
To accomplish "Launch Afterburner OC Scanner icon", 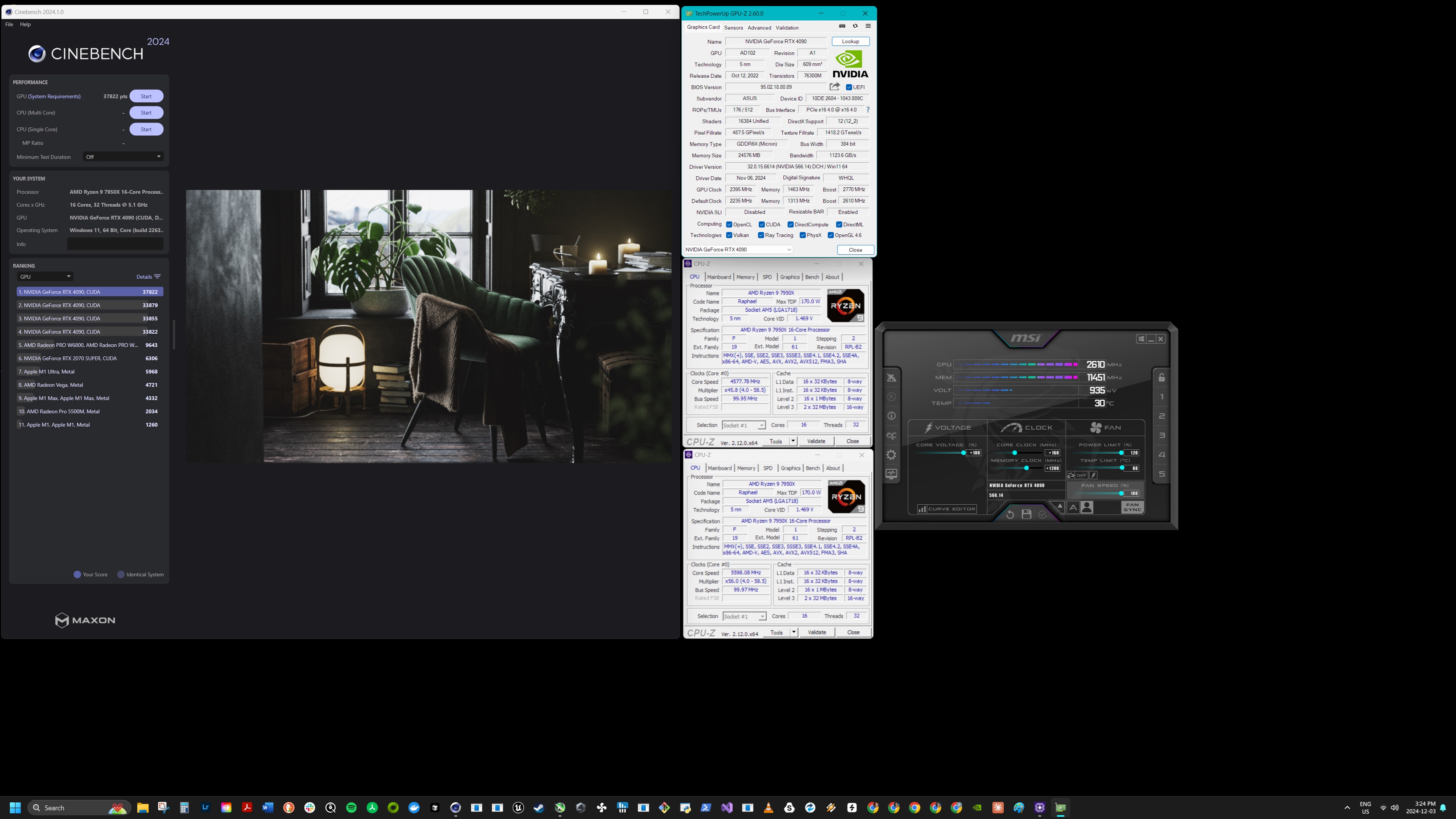I will [x=891, y=435].
